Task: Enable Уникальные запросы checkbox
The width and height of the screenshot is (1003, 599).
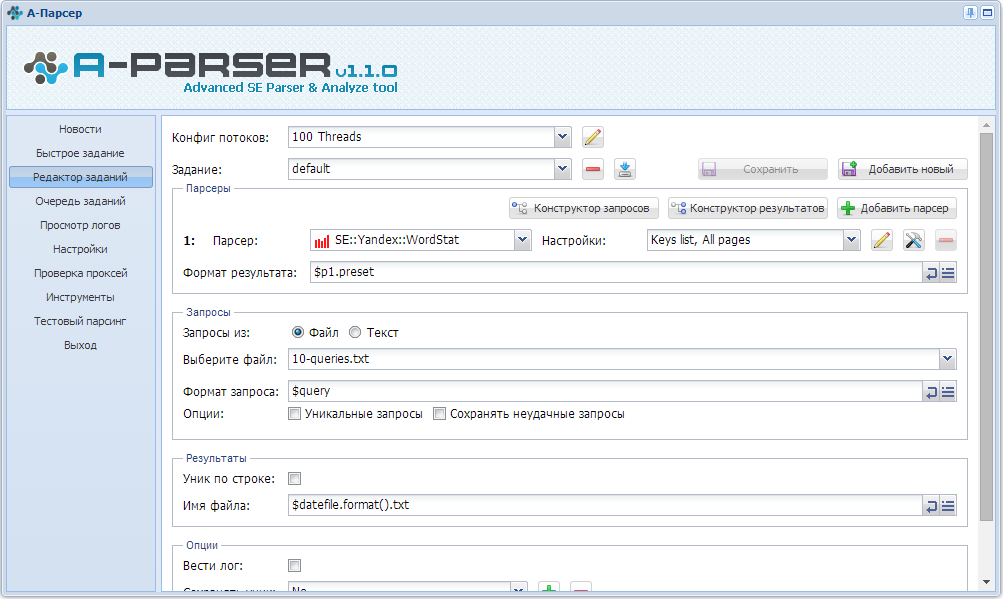Action: (x=294, y=413)
